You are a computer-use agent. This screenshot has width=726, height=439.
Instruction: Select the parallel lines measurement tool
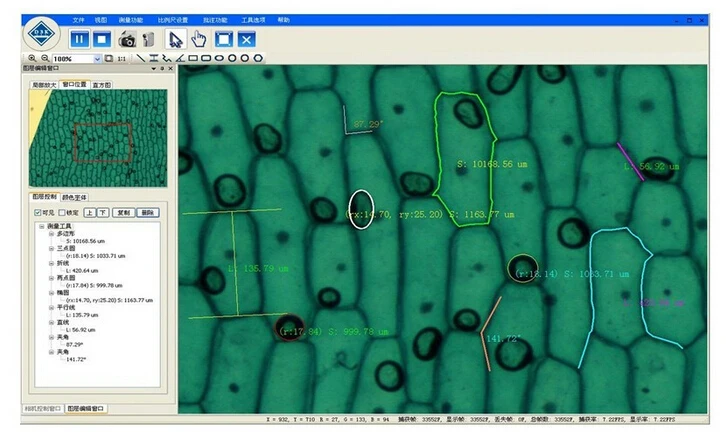[x=154, y=58]
